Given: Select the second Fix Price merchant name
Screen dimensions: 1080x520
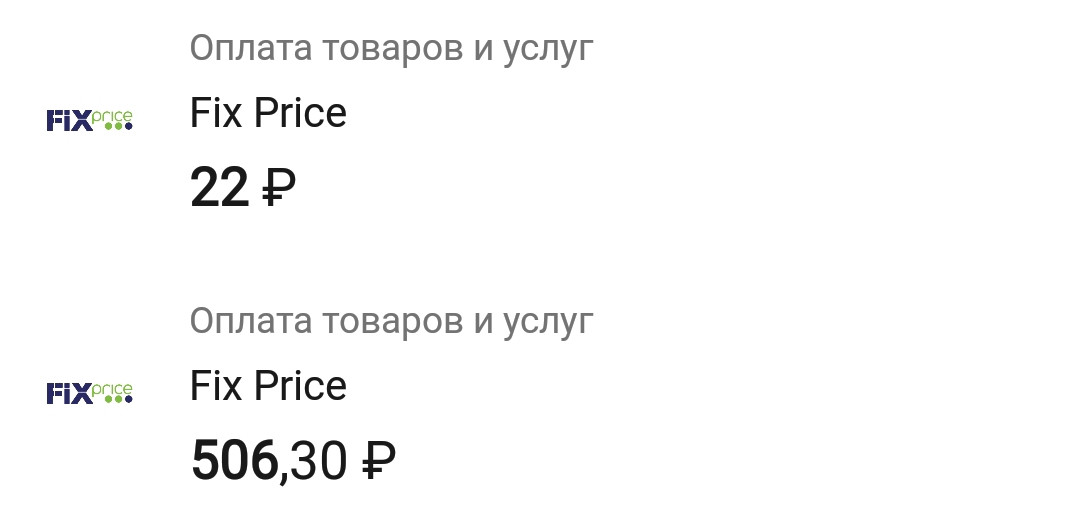Looking at the screenshot, I should point(268,386).
